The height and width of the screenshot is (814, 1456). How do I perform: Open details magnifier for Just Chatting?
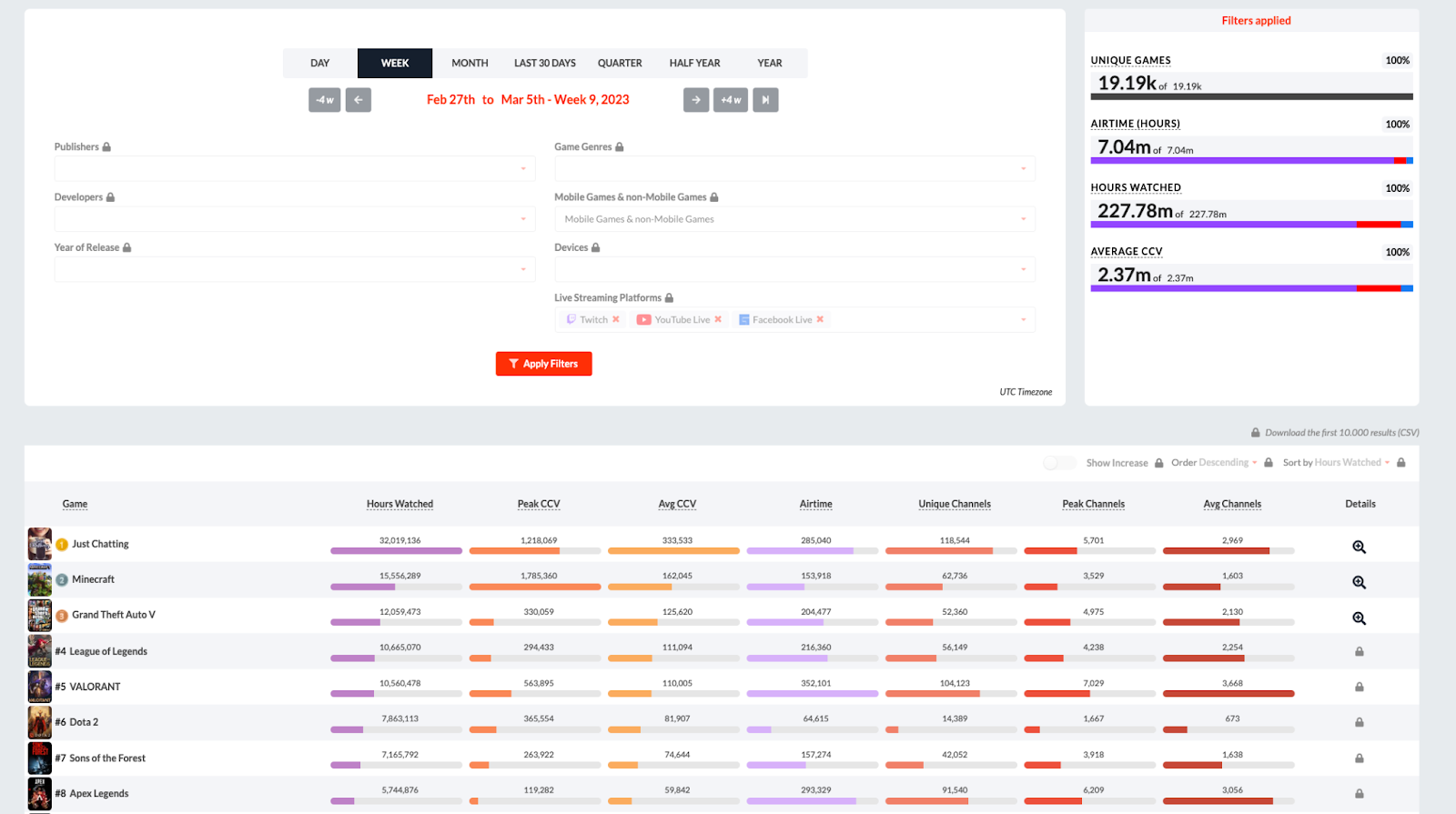click(x=1359, y=547)
